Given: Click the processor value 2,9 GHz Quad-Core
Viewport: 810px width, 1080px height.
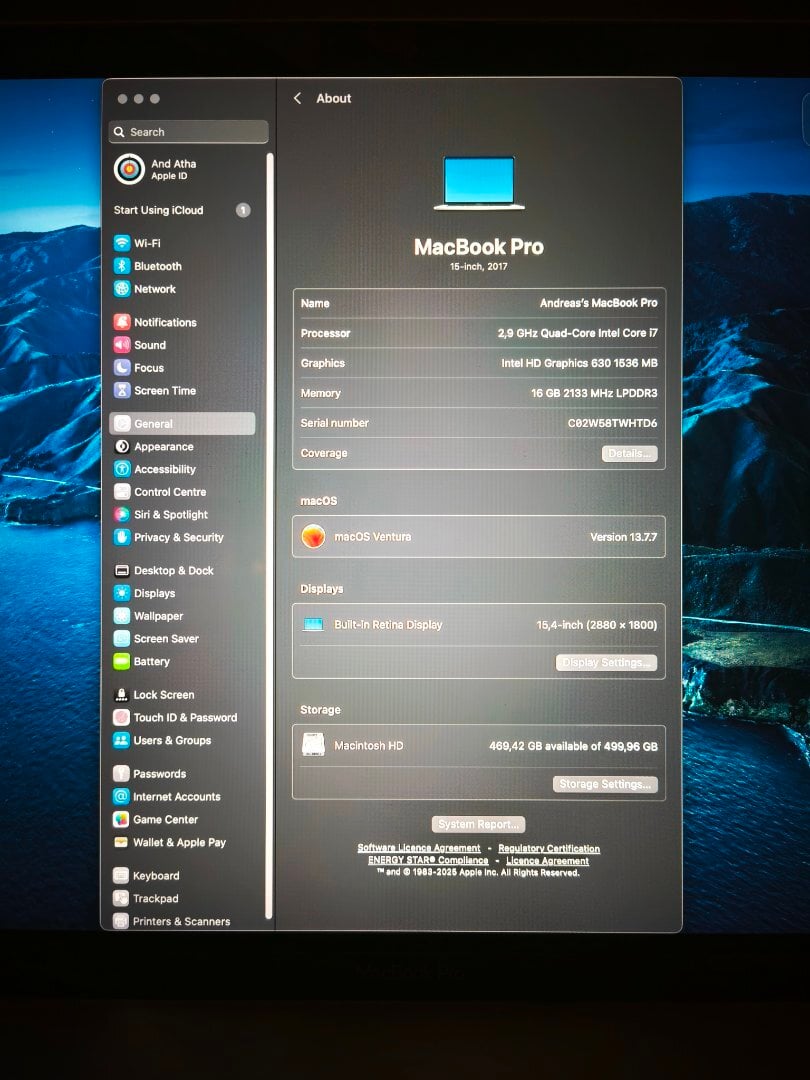Looking at the screenshot, I should tap(577, 333).
